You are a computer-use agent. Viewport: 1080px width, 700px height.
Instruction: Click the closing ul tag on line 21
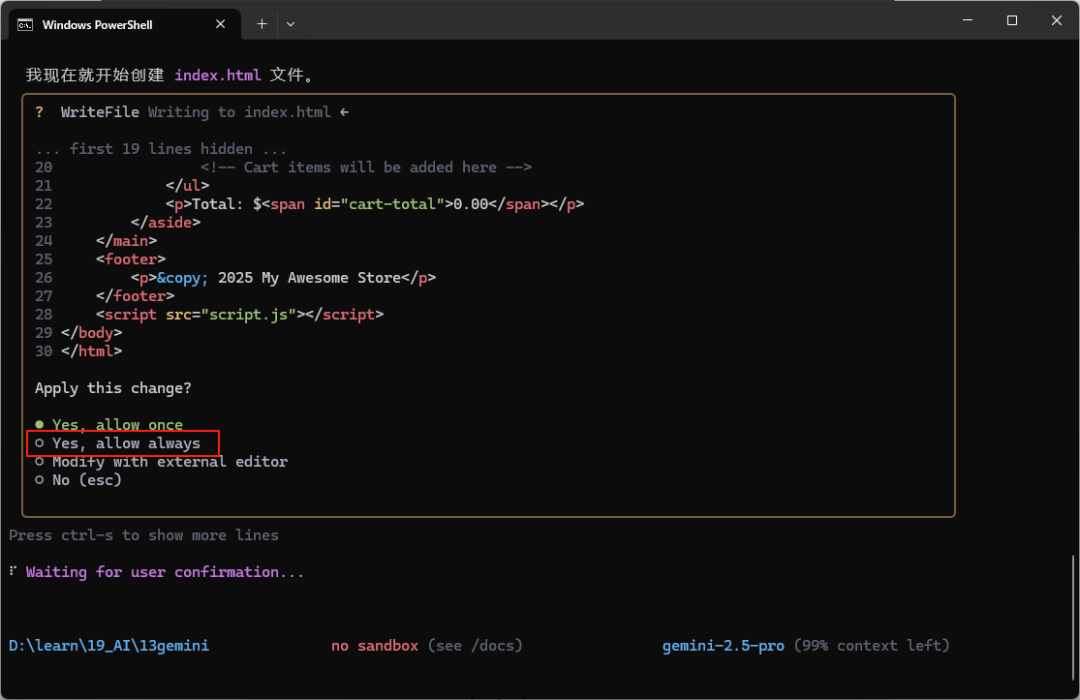[187, 186]
